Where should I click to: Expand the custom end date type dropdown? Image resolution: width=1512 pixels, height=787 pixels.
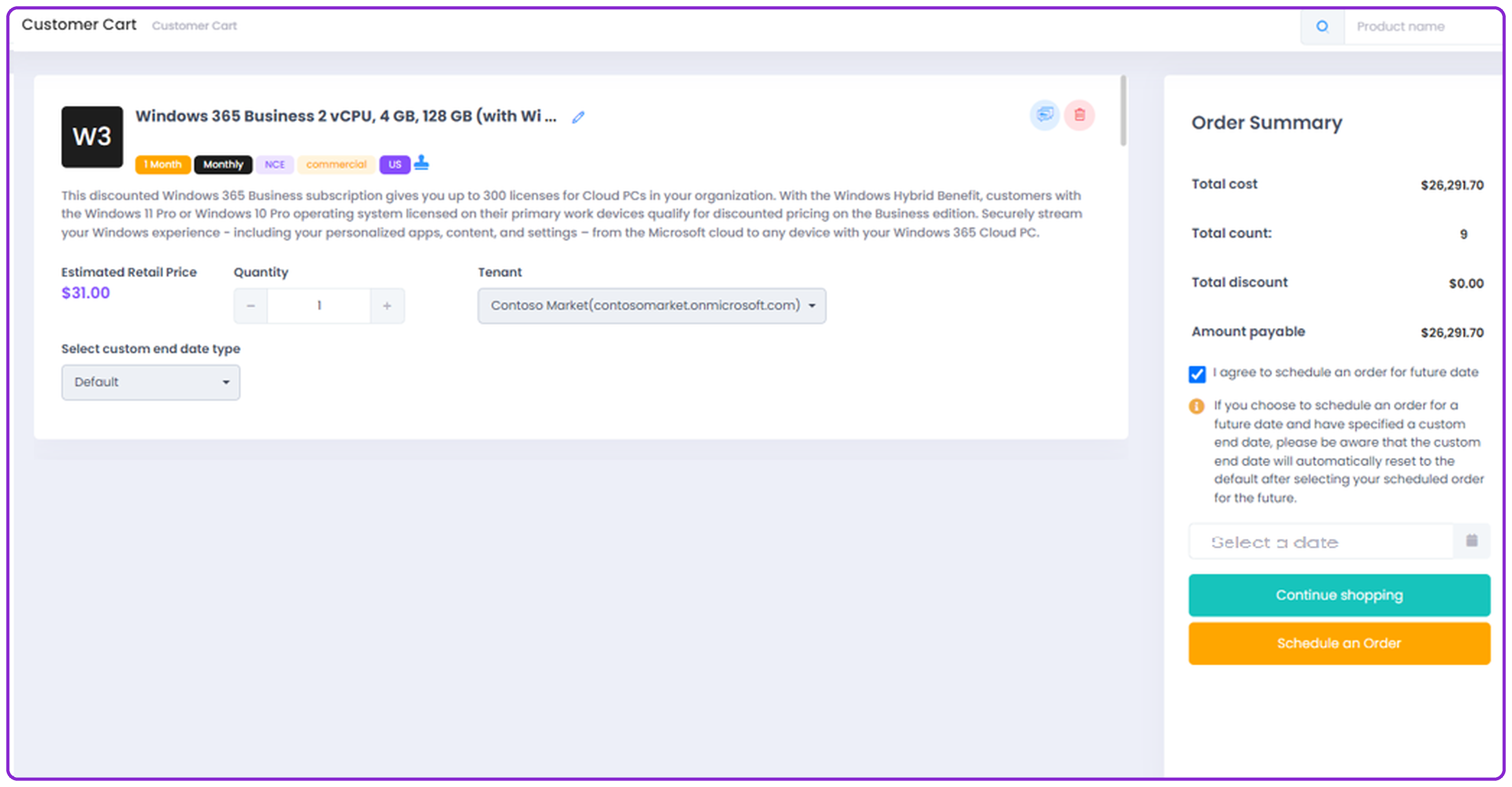pyautogui.click(x=151, y=383)
